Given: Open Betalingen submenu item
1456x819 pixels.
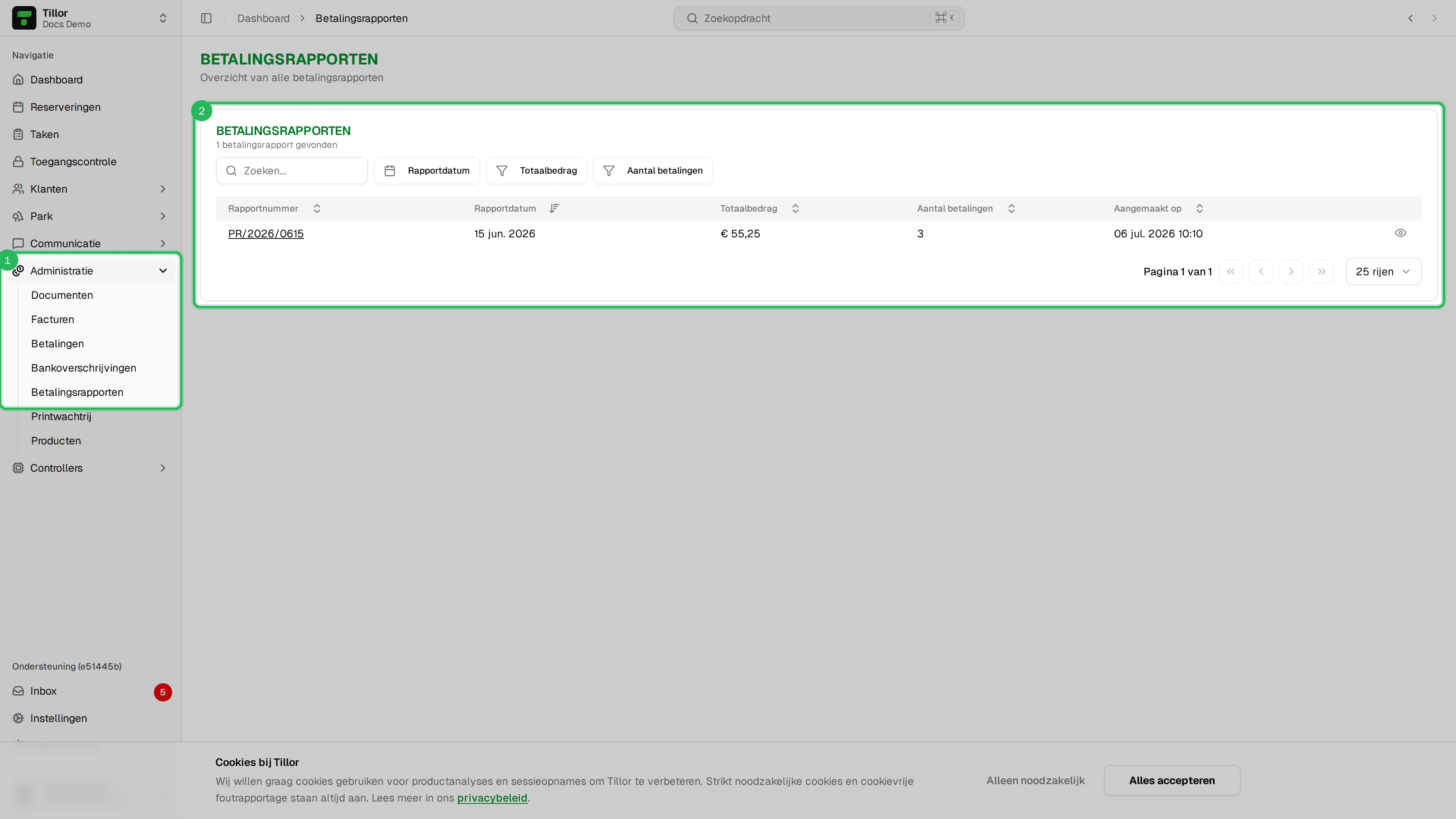Looking at the screenshot, I should point(58,344).
